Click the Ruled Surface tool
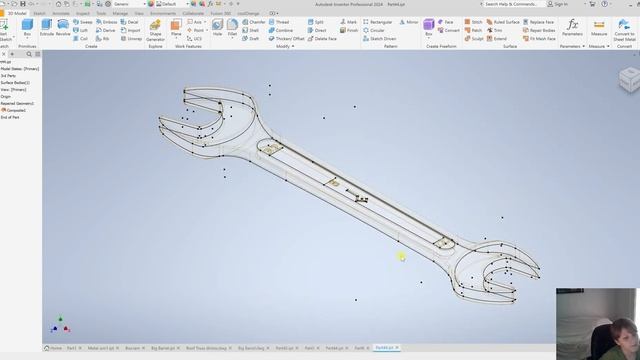 [x=503, y=22]
